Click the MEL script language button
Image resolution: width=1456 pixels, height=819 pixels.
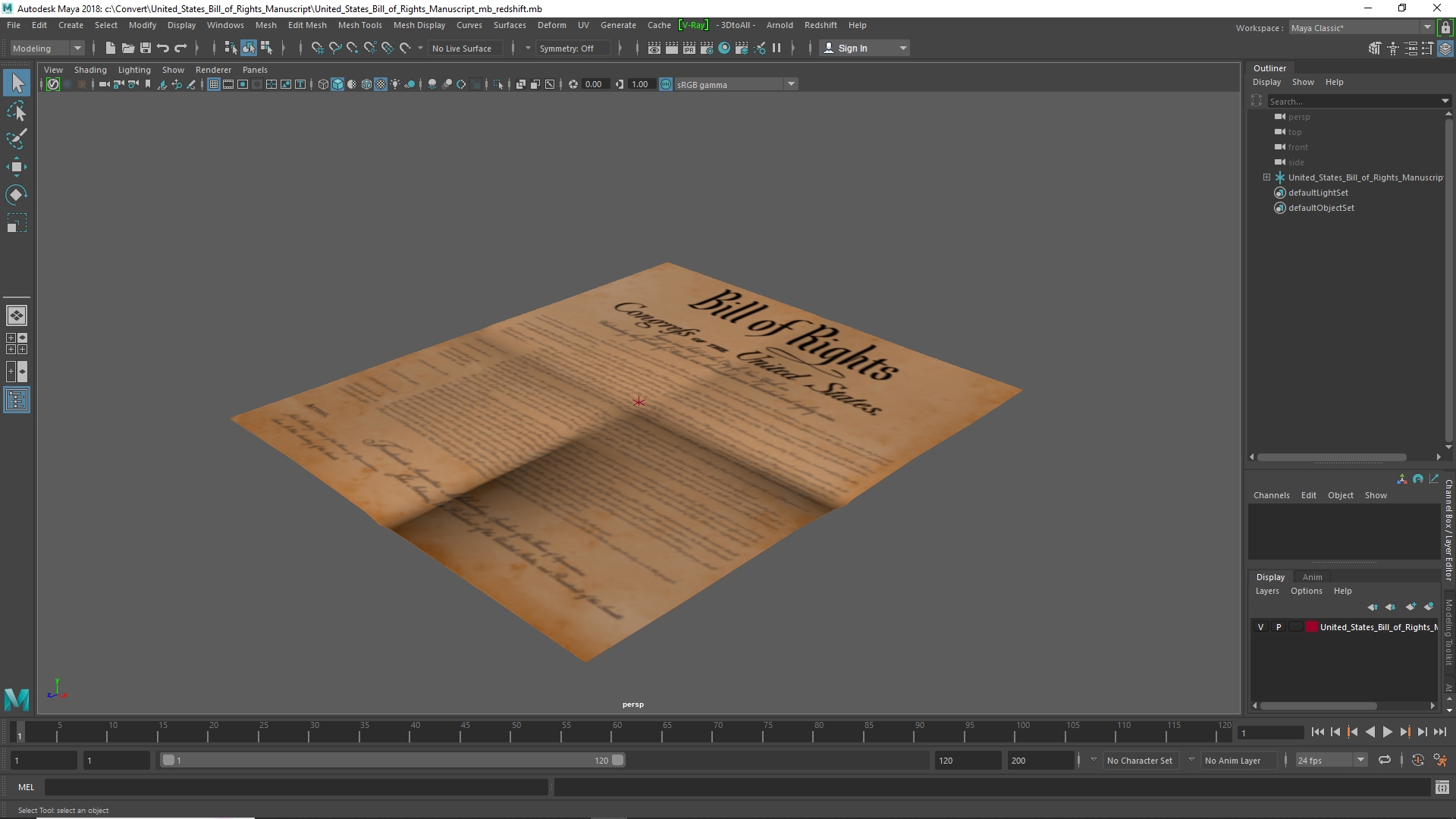click(27, 787)
